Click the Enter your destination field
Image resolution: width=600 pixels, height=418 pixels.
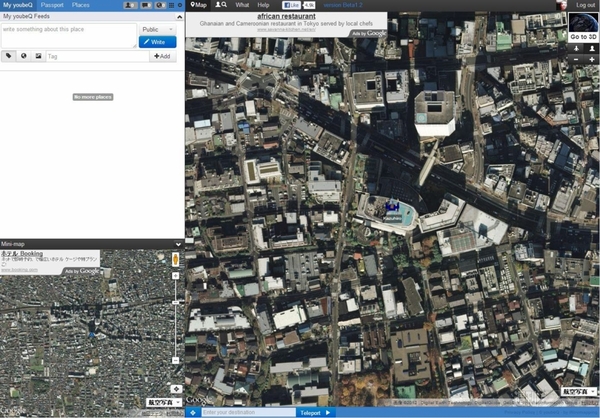click(x=249, y=413)
